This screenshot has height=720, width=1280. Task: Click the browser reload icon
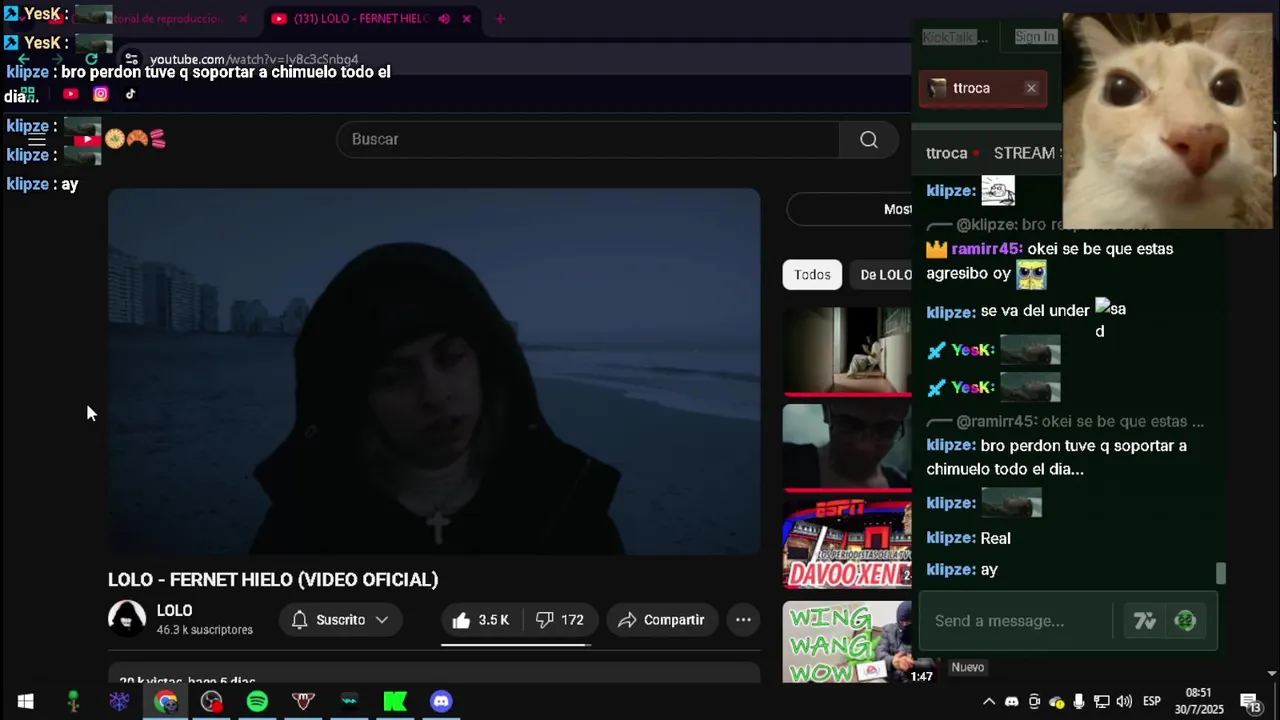[91, 59]
